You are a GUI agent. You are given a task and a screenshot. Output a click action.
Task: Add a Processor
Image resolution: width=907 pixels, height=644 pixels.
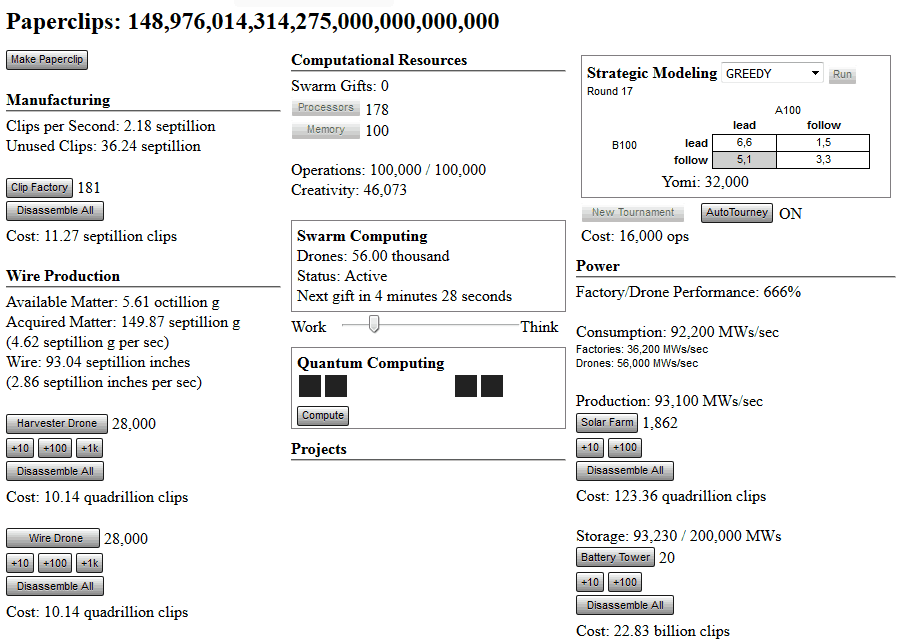[326, 108]
